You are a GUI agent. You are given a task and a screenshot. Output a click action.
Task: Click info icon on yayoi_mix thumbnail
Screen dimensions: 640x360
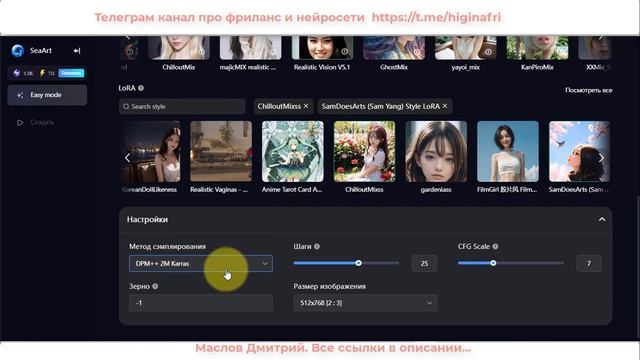click(x=488, y=52)
